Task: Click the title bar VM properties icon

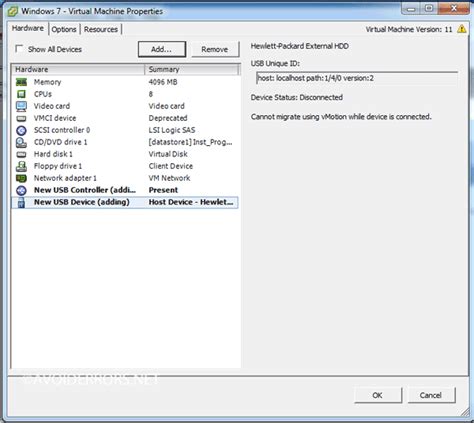Action: click(x=12, y=11)
